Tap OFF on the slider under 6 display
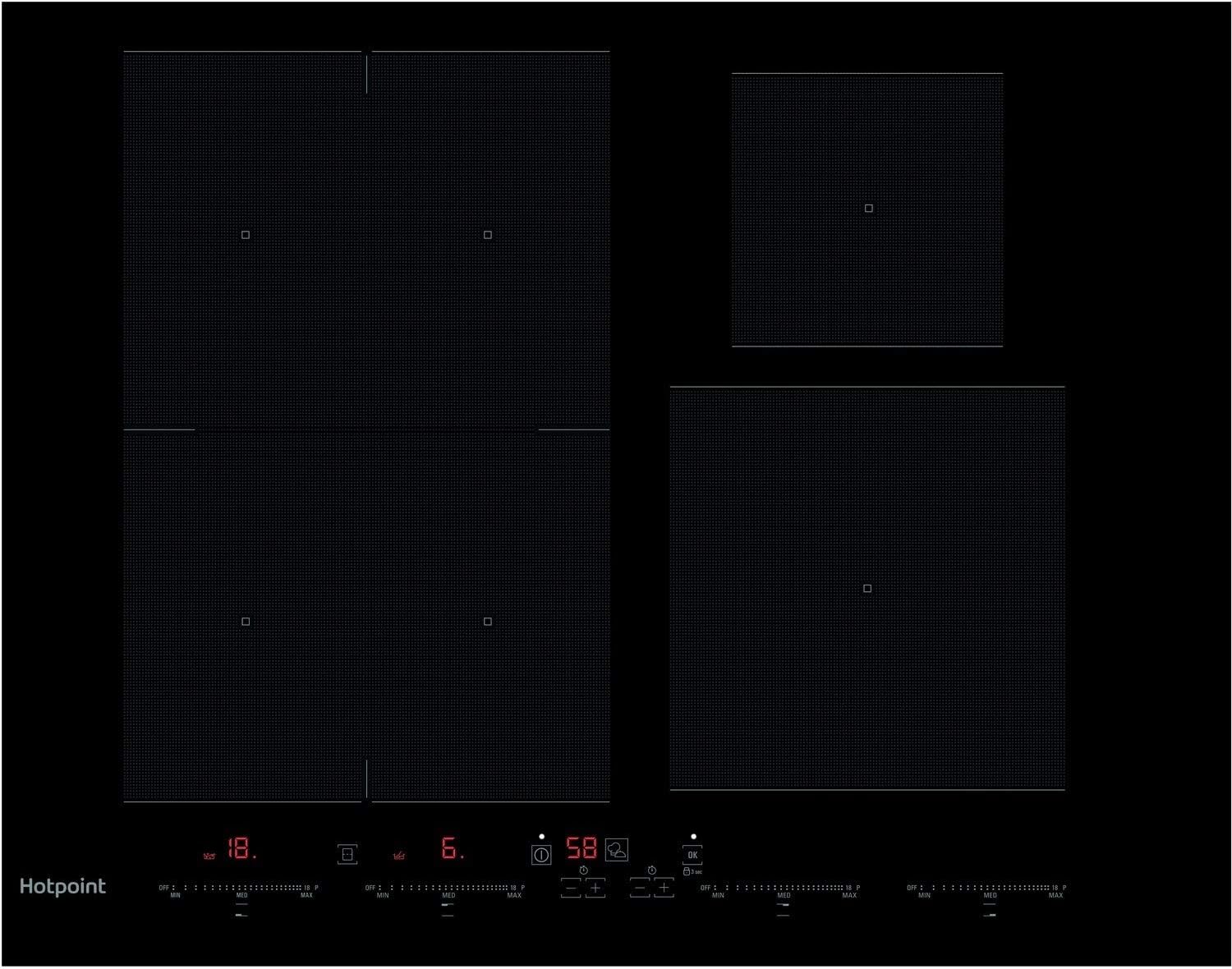 coord(370,888)
